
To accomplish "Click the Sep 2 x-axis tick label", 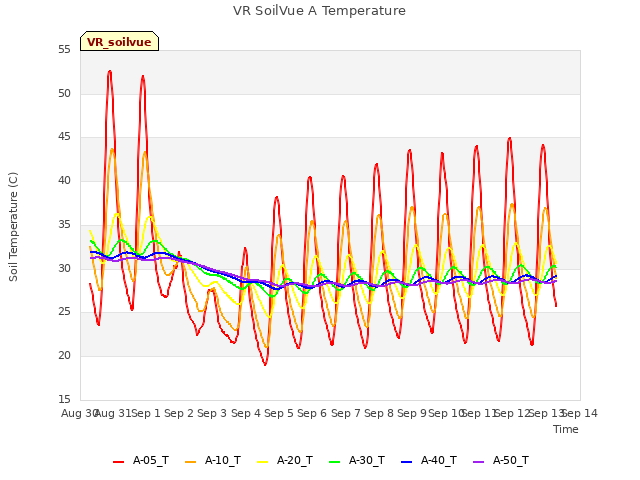I will click(x=179, y=413).
